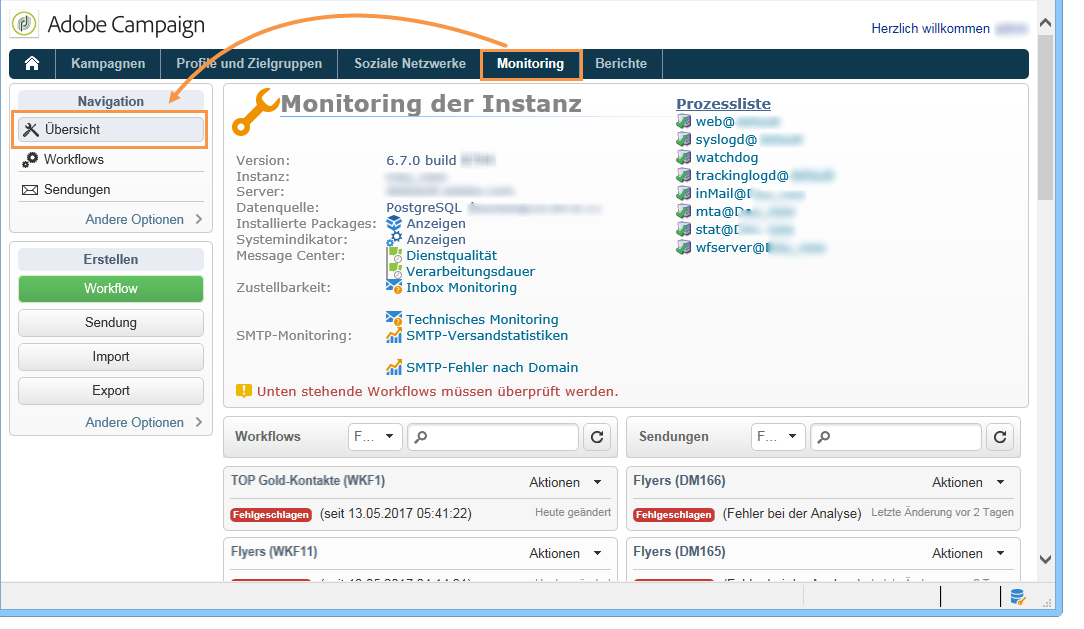Click the SMTP-Fehler nach Domain chart icon
Screen dimensions: 1084x629
(394, 367)
